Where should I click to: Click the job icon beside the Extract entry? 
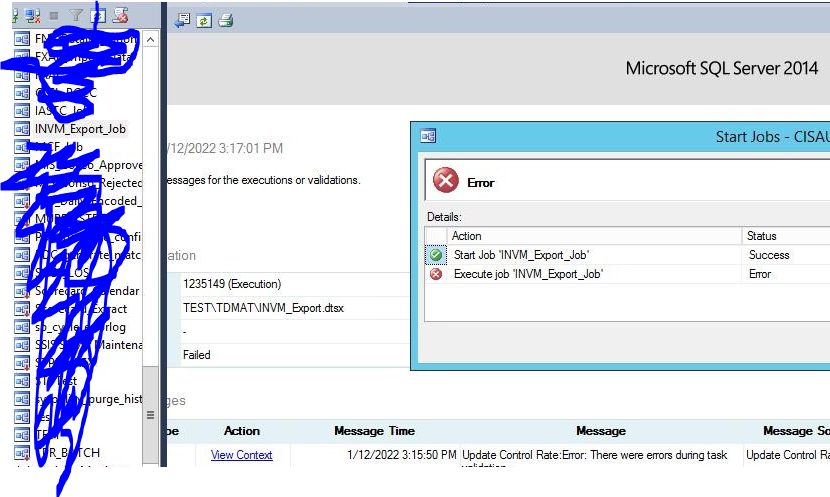(x=22, y=309)
